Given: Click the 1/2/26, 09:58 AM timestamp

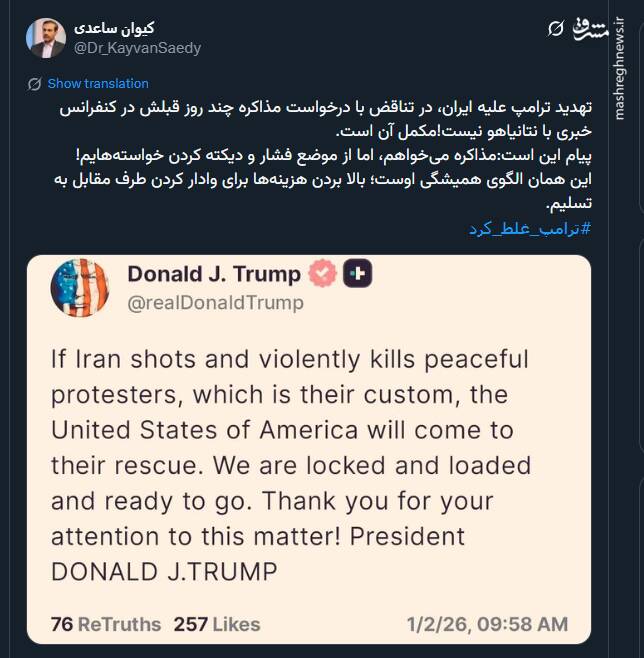Looking at the screenshot, I should [x=487, y=624].
